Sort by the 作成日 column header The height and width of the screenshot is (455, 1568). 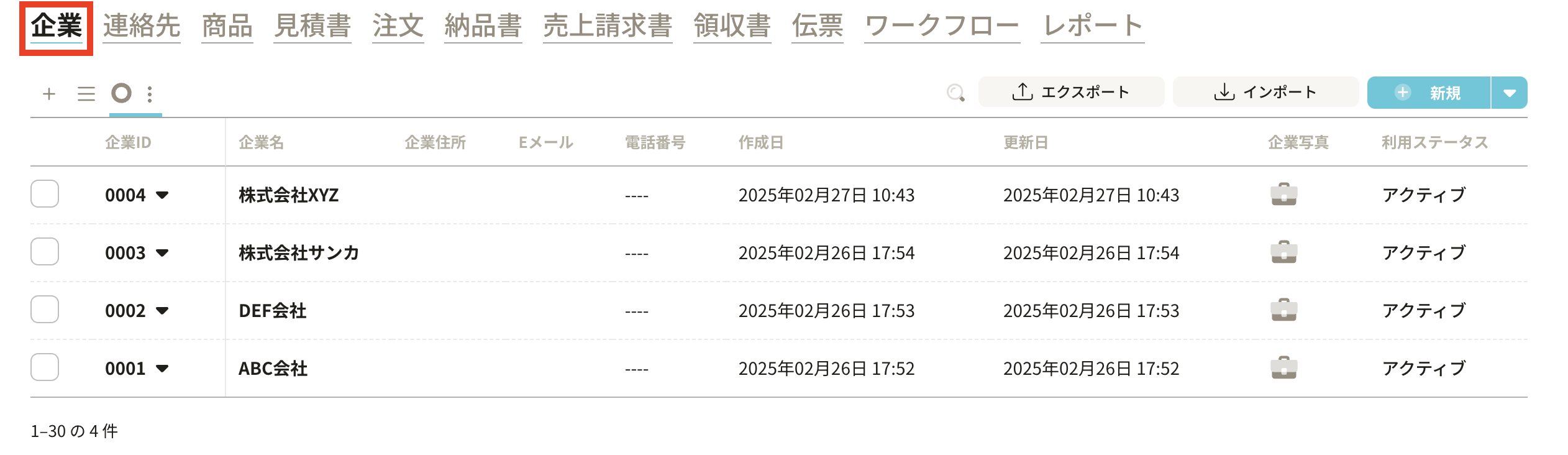pyautogui.click(x=760, y=142)
